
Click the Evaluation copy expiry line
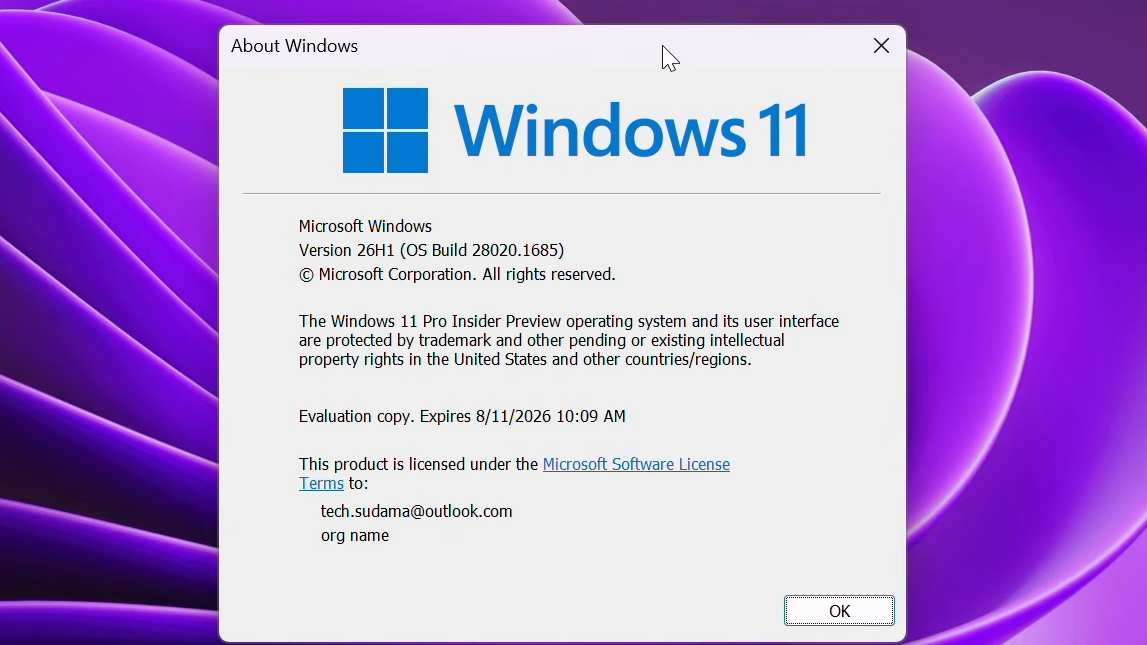pos(462,417)
